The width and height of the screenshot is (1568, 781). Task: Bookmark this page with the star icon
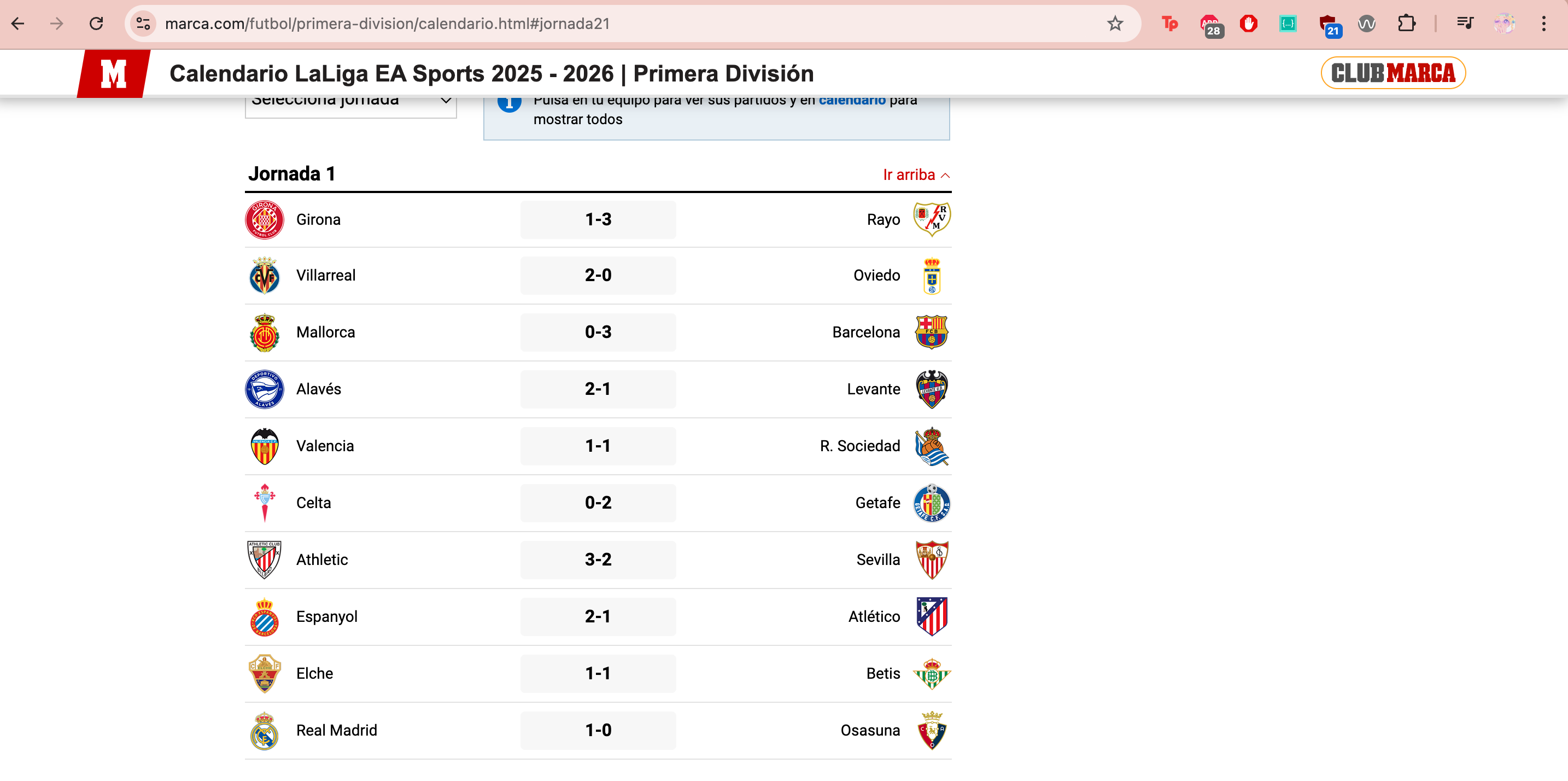coord(1115,24)
